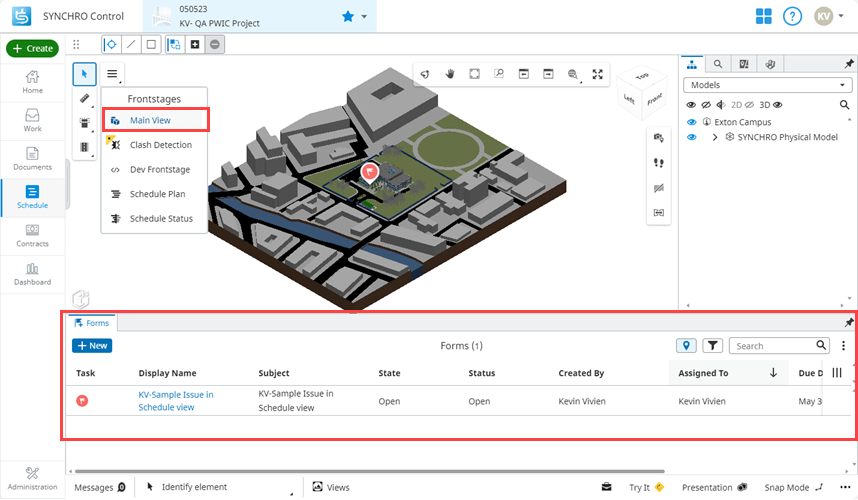Screen dimensions: 858x500
Task: Expand the SYNCHRO Physical Model node
Action: point(715,137)
